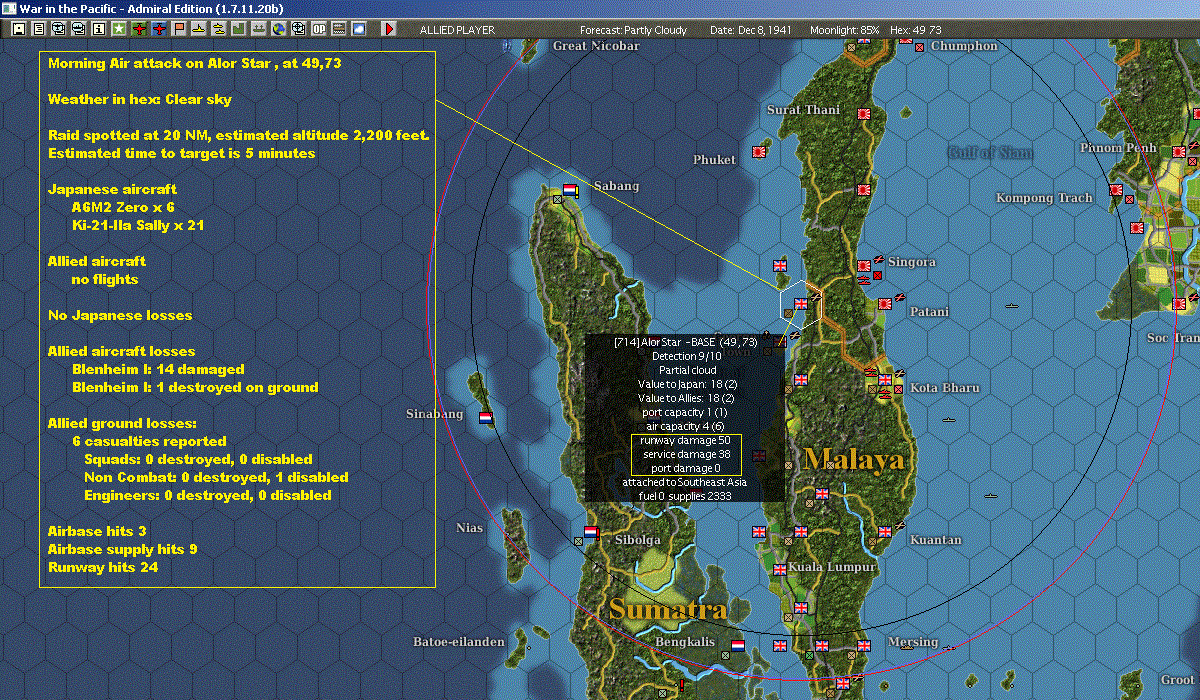1200x700 pixels.
Task: Click 'Weather in hex: Clear sky' line
Action: pos(140,99)
